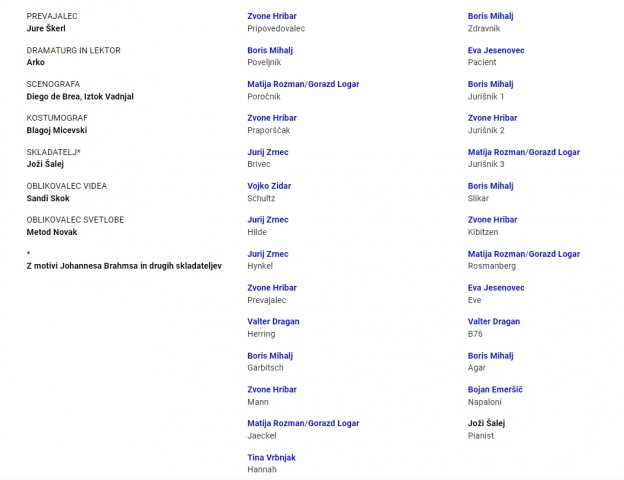
Task: Click the role name Hannah
Action: (262, 470)
